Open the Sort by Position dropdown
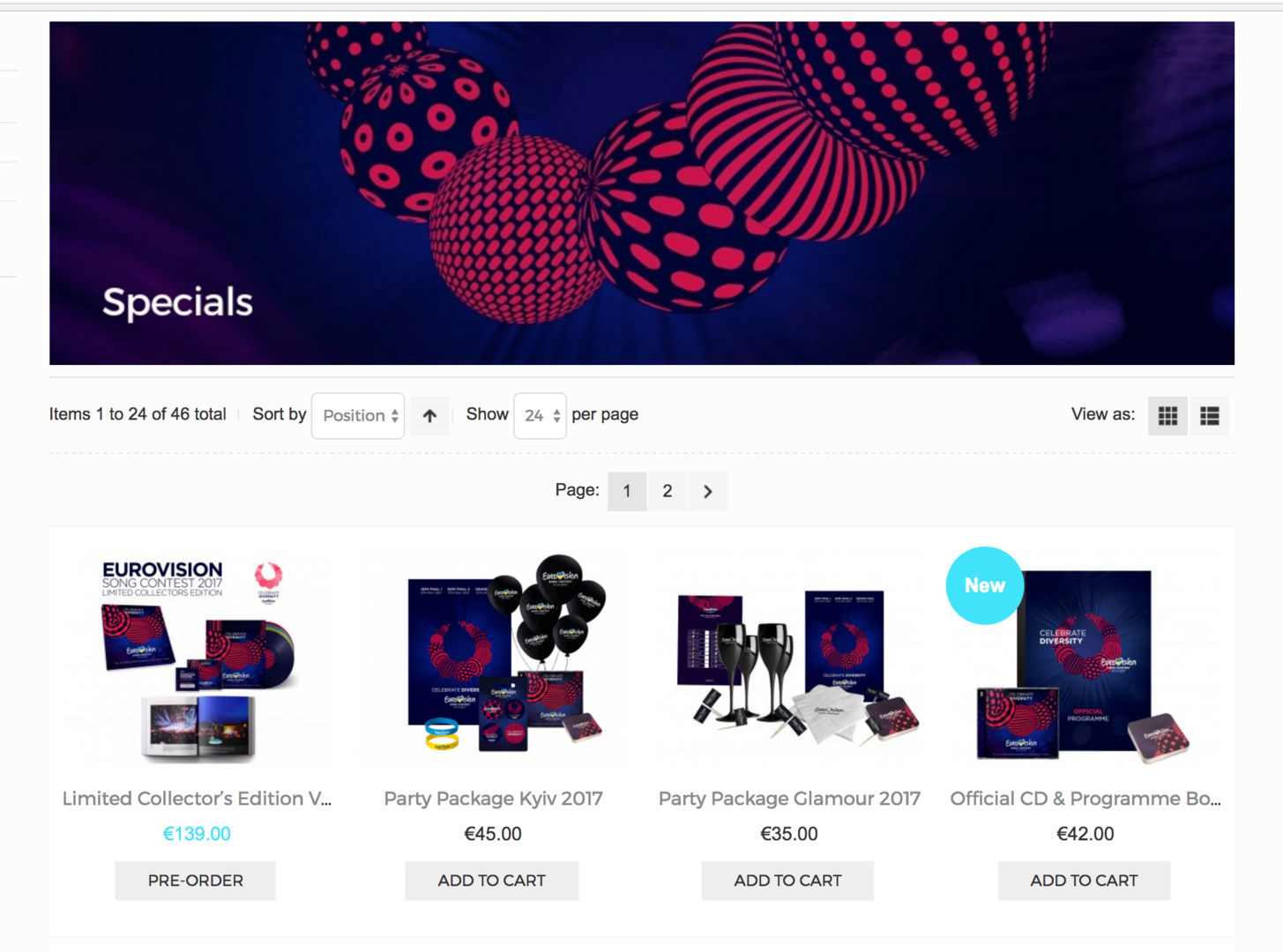Viewport: 1283px width, 952px height. click(x=358, y=415)
